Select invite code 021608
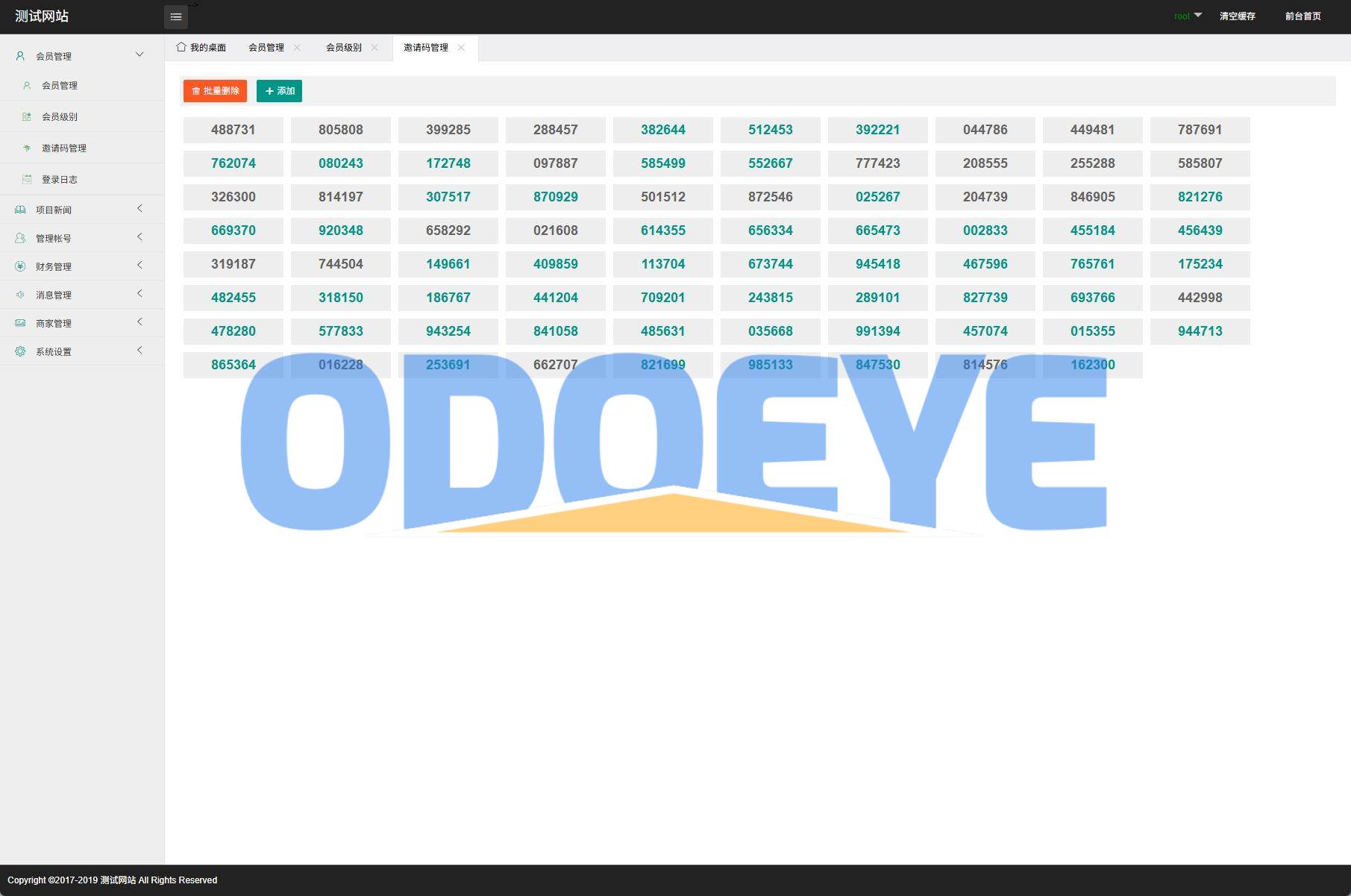Image resolution: width=1351 pixels, height=896 pixels. click(x=556, y=231)
